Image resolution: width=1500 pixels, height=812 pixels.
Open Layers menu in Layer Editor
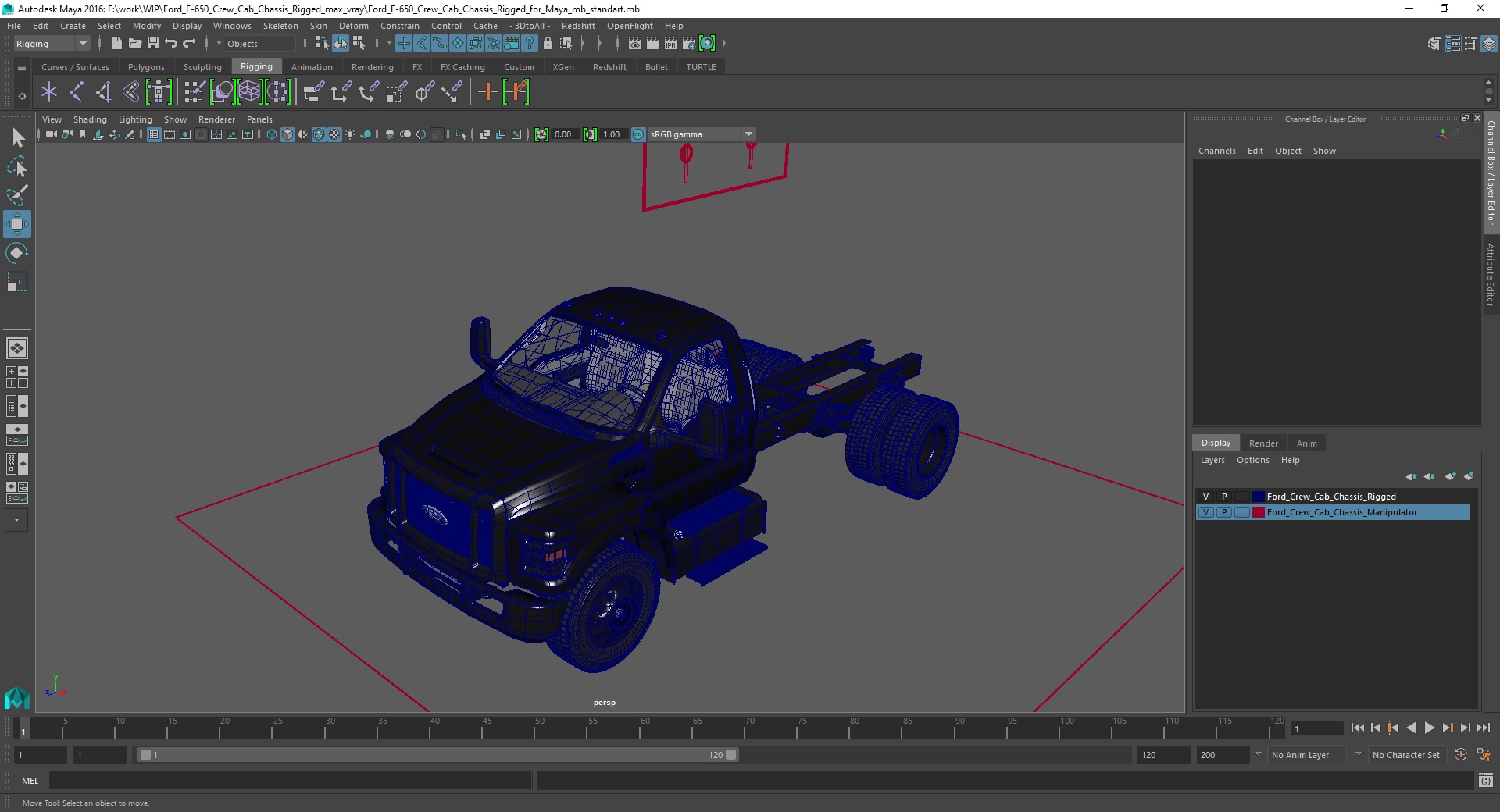pos(1212,460)
